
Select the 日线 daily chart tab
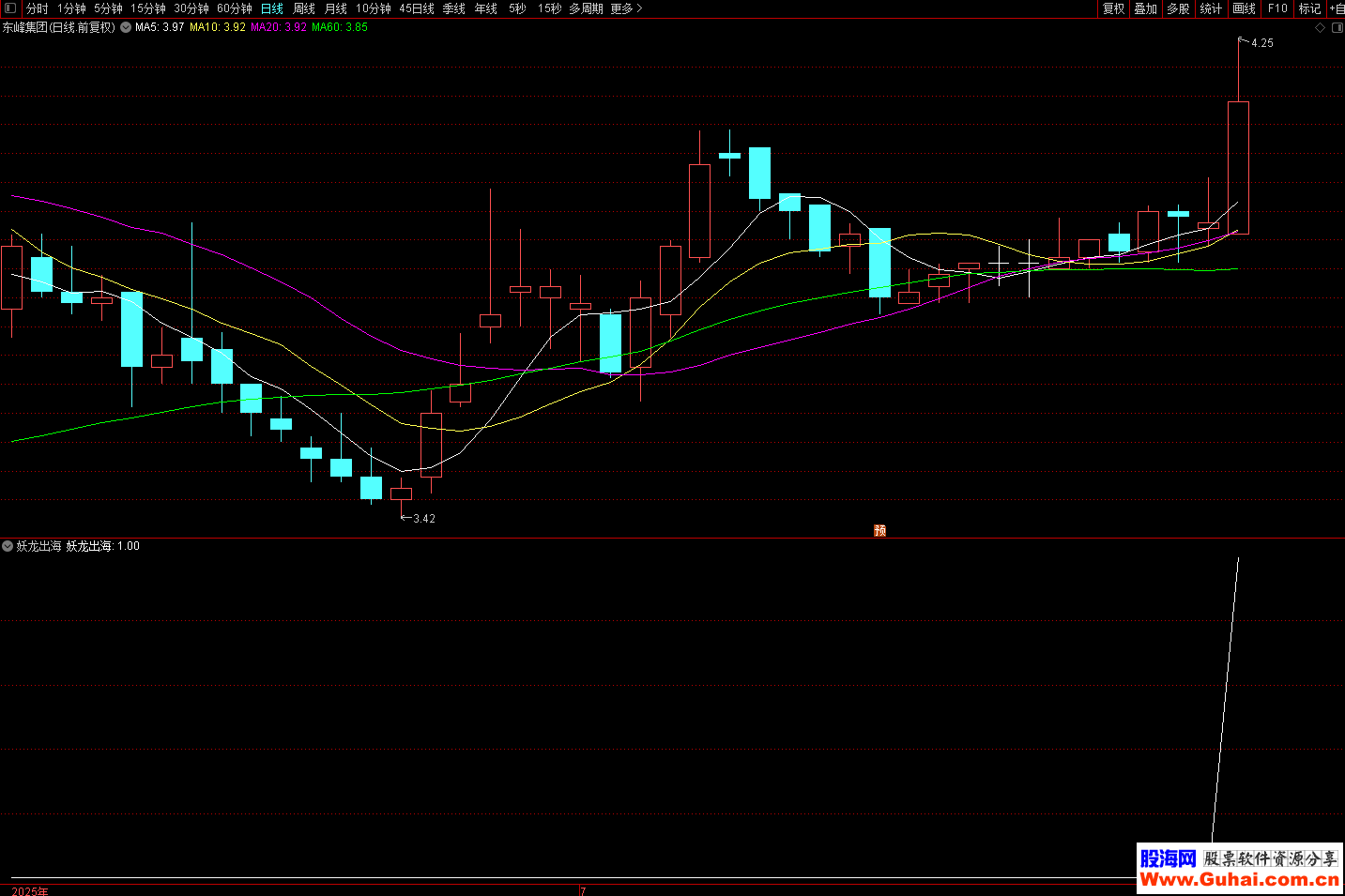272,8
